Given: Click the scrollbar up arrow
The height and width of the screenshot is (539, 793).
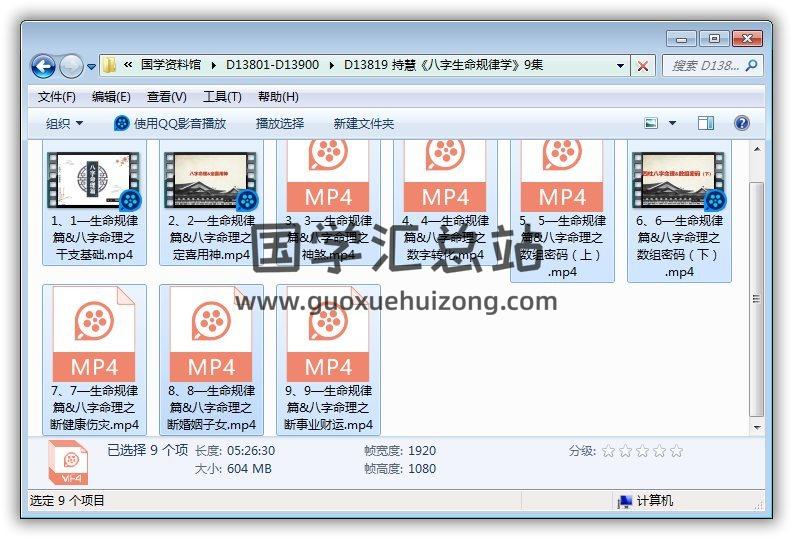Looking at the screenshot, I should [x=757, y=149].
